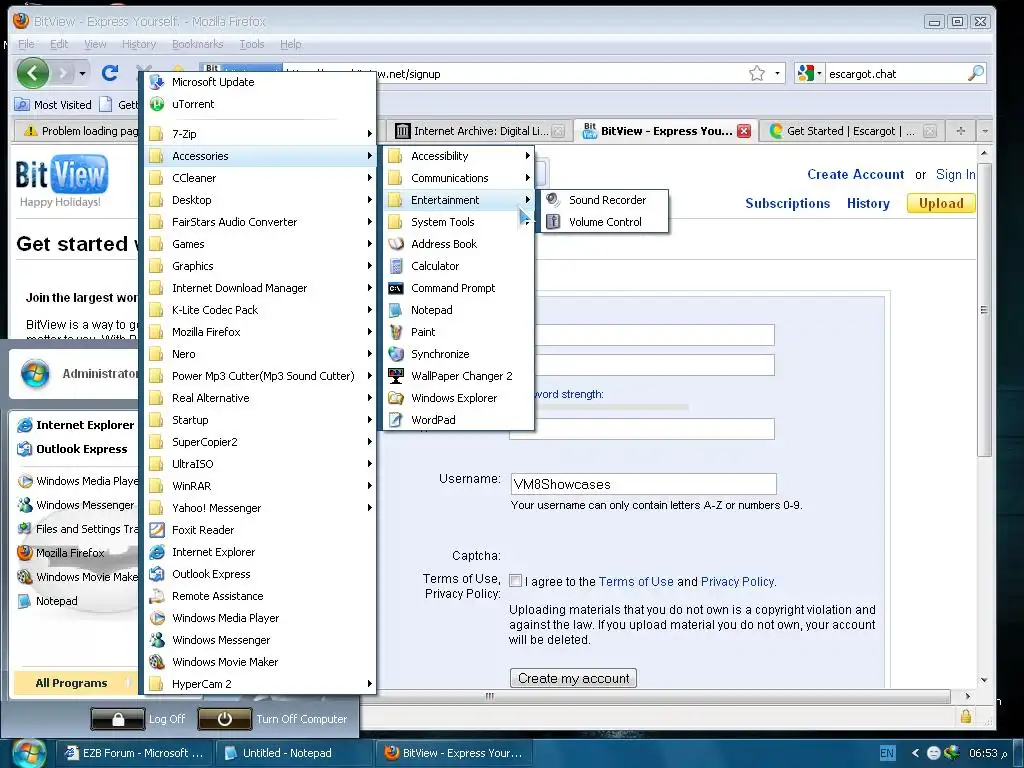Viewport: 1024px width, 768px height.
Task: Click the EN language indicator
Action: (x=887, y=753)
